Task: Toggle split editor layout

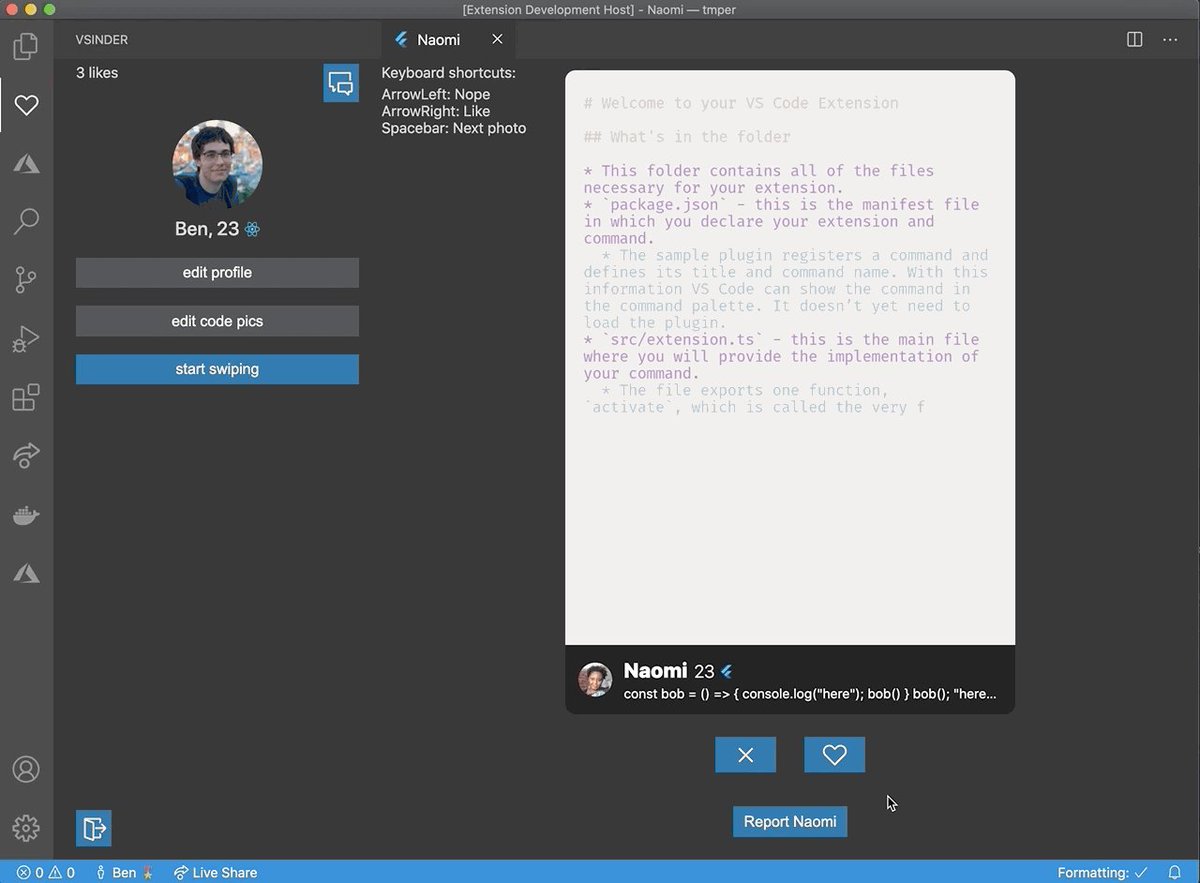Action: click(x=1135, y=40)
